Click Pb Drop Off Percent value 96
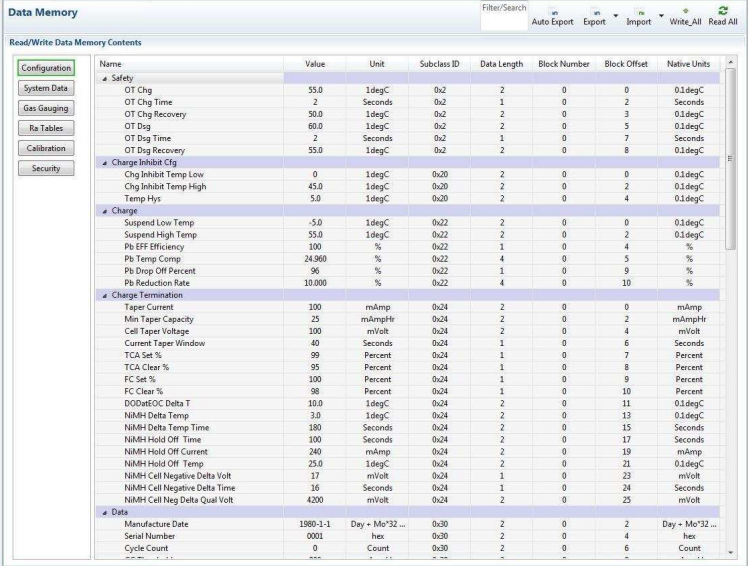This screenshot has width=748, height=566. tap(315, 271)
